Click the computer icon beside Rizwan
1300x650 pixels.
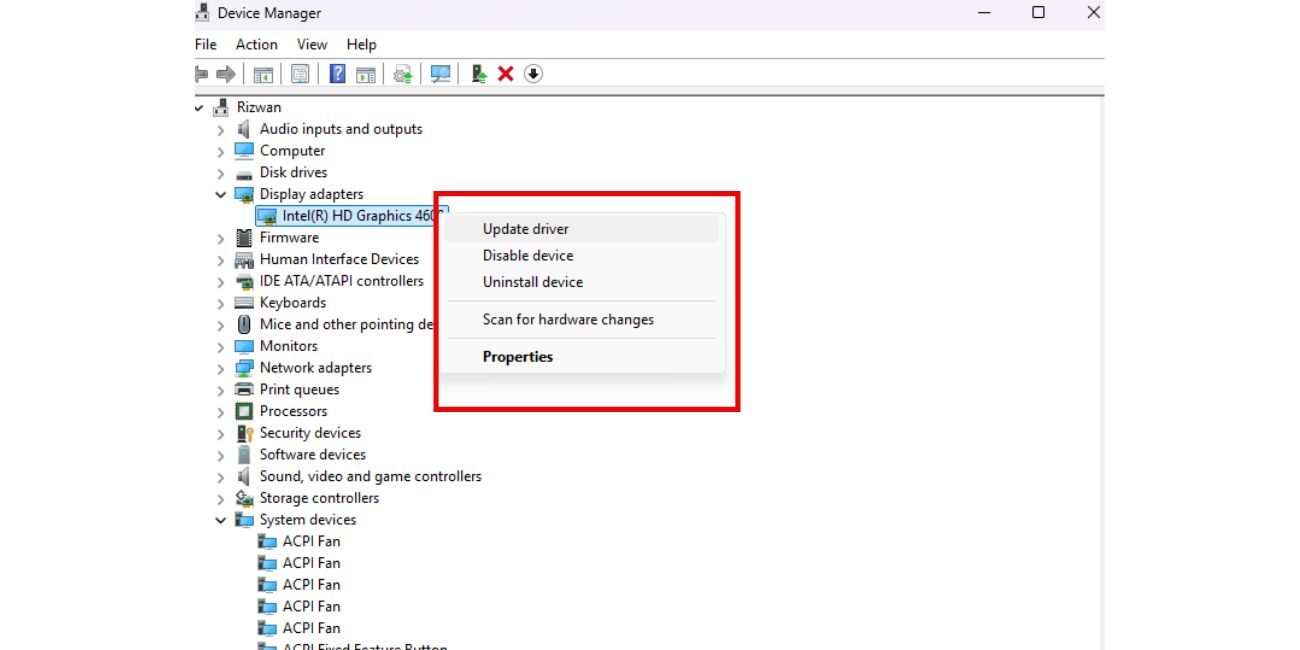click(221, 107)
